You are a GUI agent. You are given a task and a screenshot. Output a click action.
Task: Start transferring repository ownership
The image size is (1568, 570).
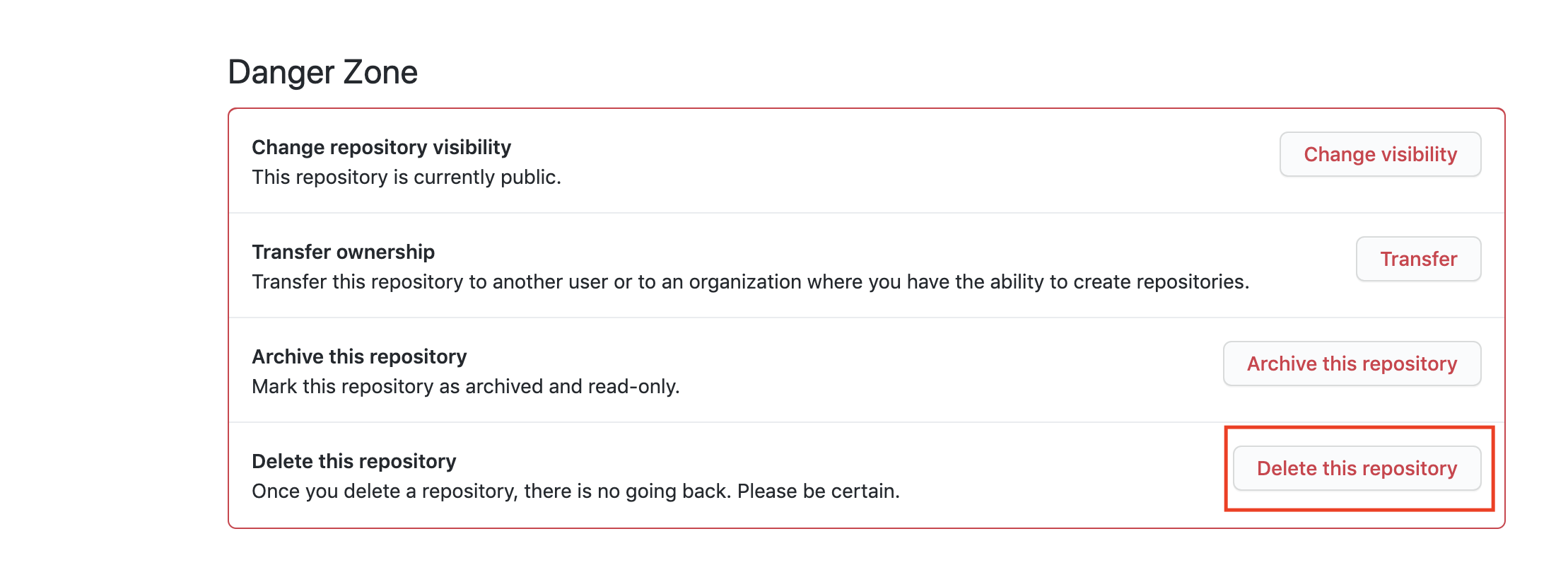pos(1418,259)
